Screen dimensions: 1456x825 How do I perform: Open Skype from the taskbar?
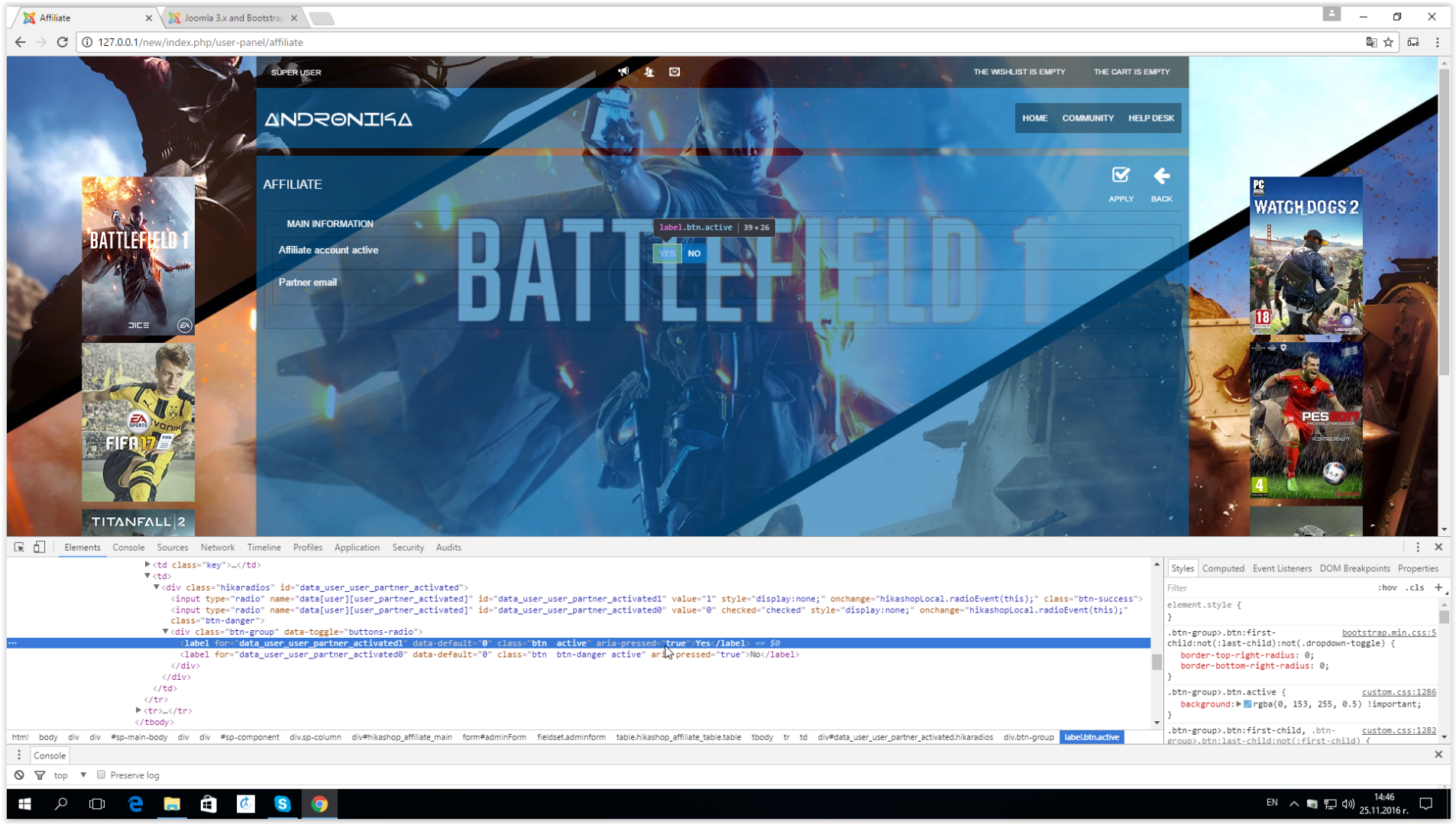(283, 804)
